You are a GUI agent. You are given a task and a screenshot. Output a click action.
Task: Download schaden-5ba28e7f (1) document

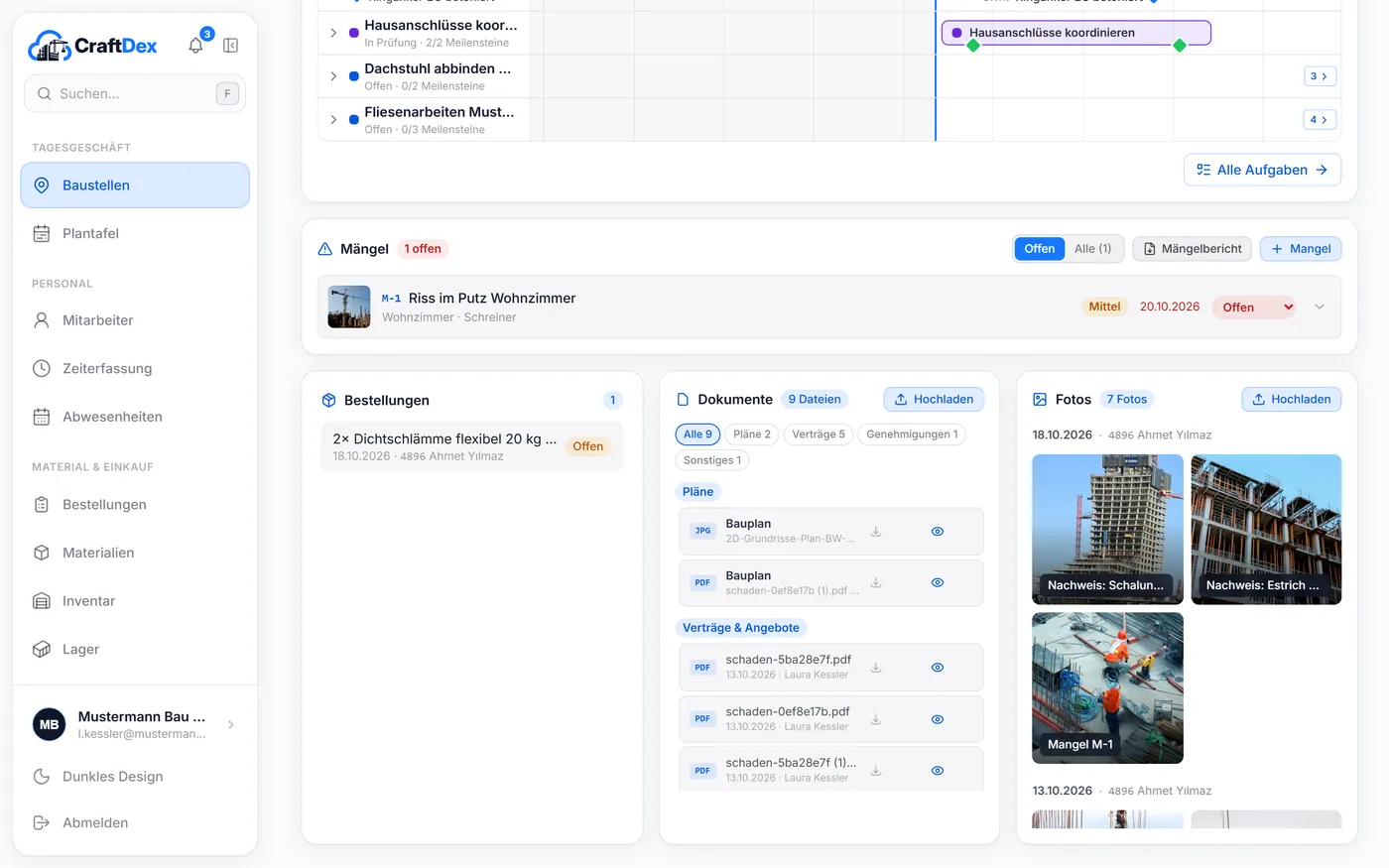876,771
